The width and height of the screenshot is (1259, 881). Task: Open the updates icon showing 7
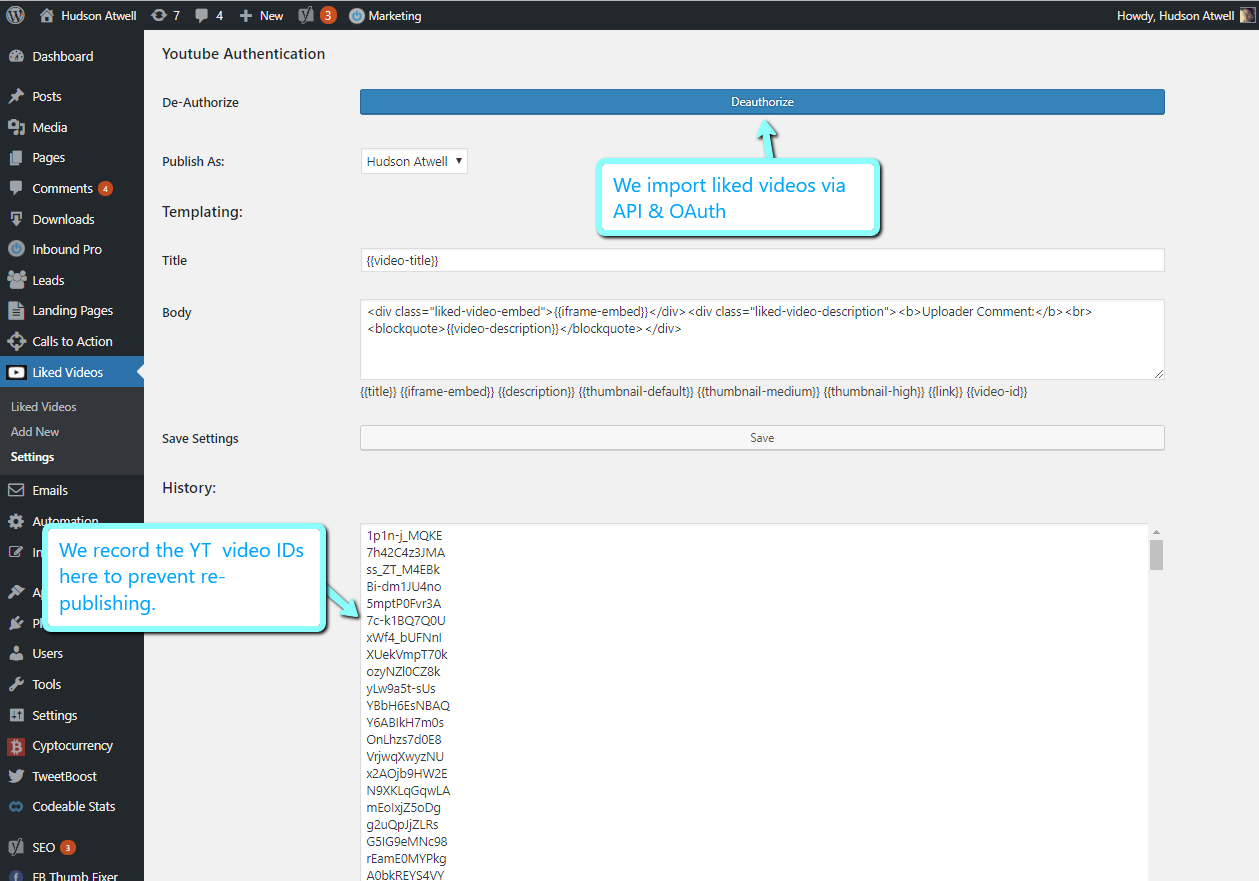point(159,15)
